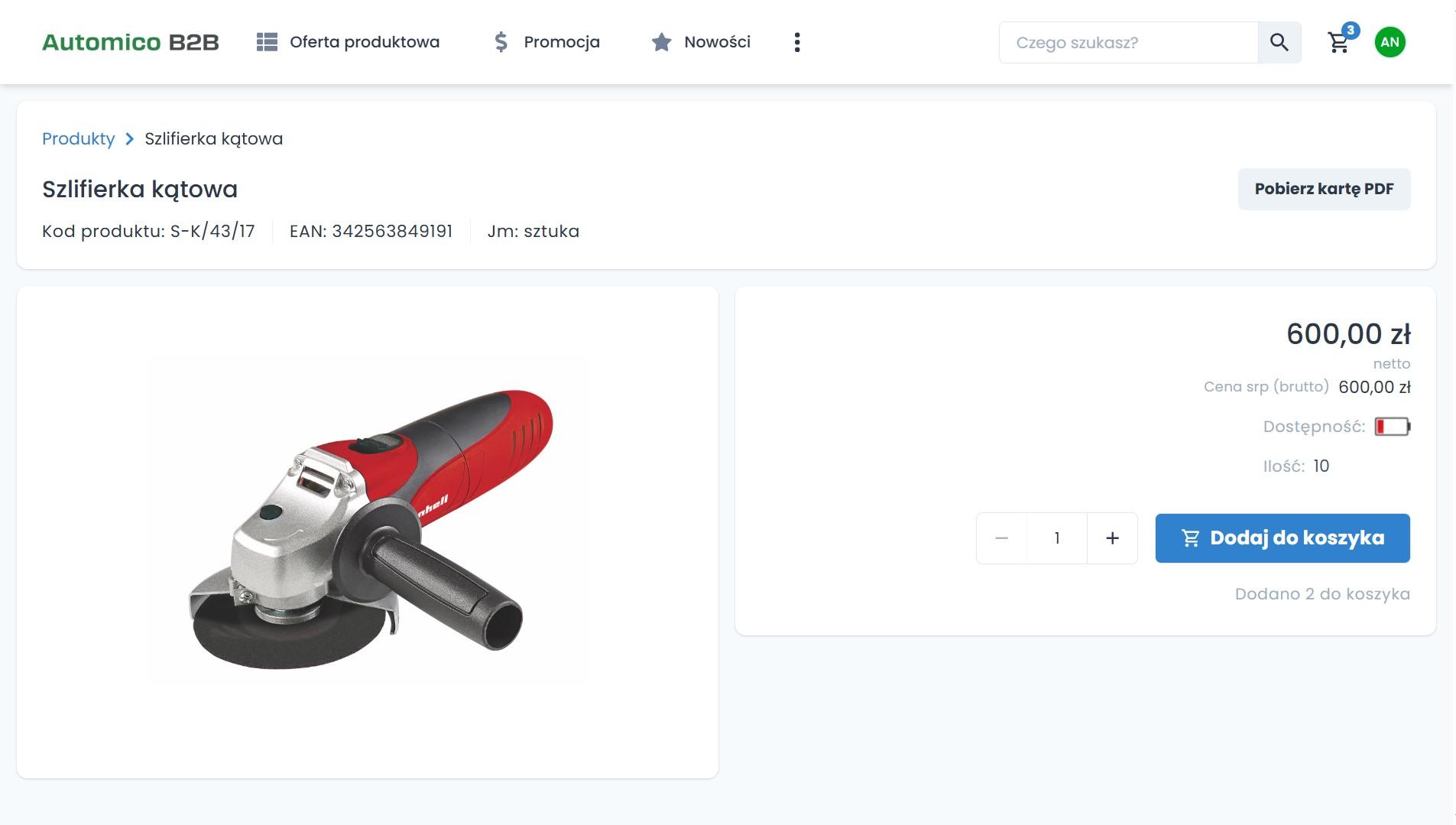Image resolution: width=1456 pixels, height=825 pixels.
Task: Open the Nowości section
Action: tap(717, 42)
